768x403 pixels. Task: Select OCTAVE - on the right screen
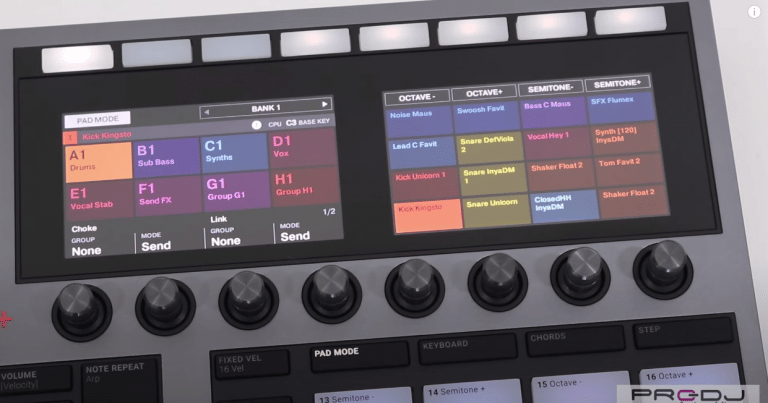click(x=417, y=97)
